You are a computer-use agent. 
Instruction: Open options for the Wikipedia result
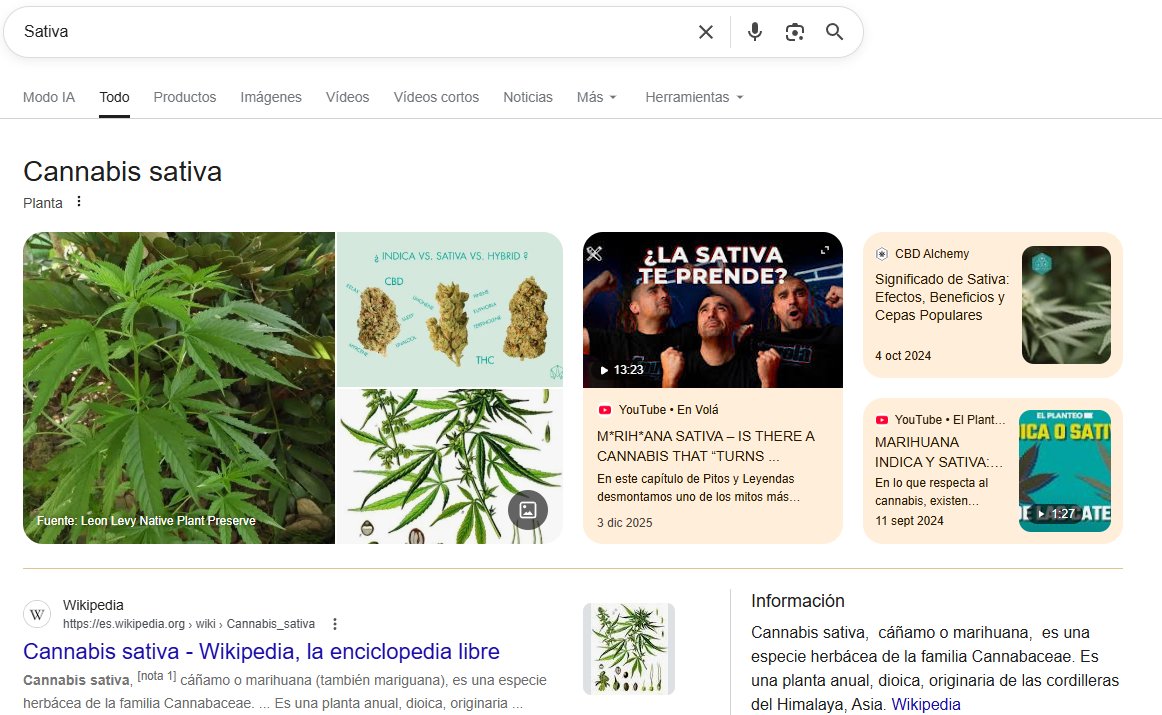point(335,624)
